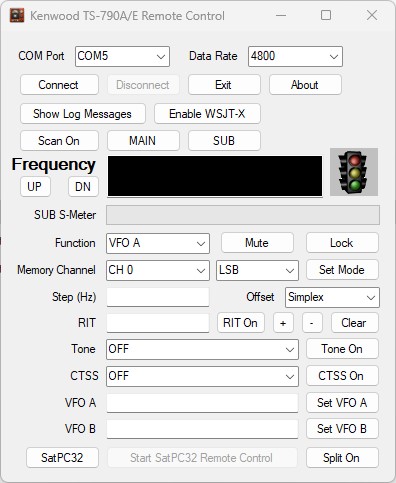
Task: Click the VFO B frequency field
Action: (x=202, y=429)
